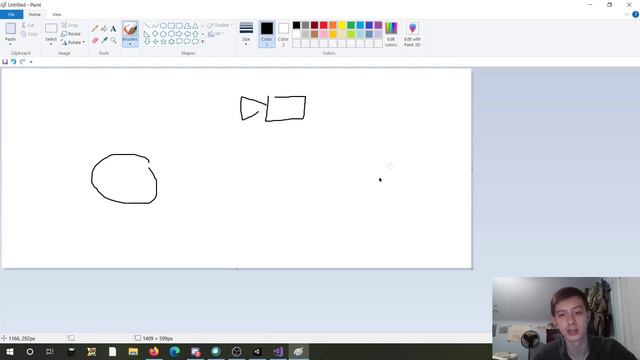The height and width of the screenshot is (360, 640).
Task: Choose the Triangle shape
Action: coord(196,26)
